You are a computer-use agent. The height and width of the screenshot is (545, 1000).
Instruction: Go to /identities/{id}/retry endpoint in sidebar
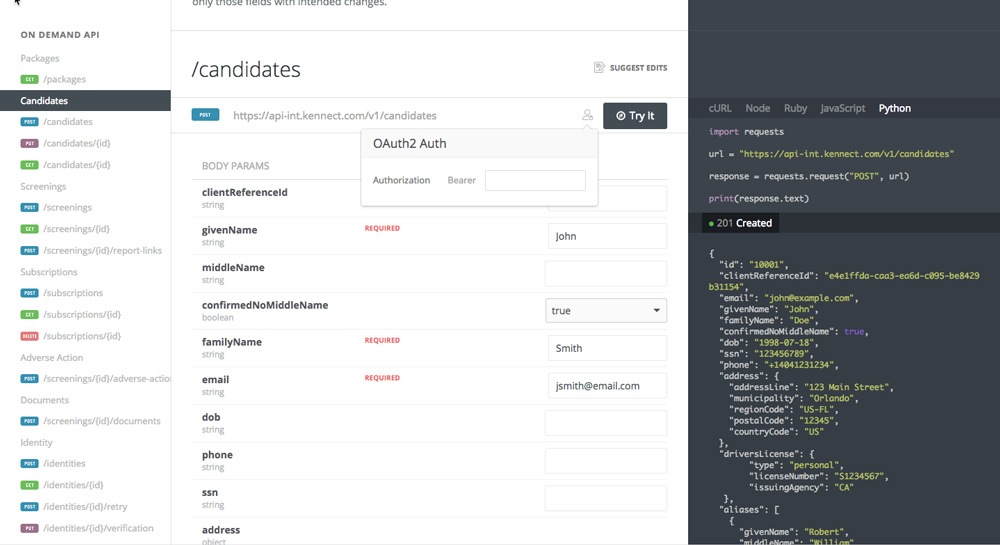point(86,507)
